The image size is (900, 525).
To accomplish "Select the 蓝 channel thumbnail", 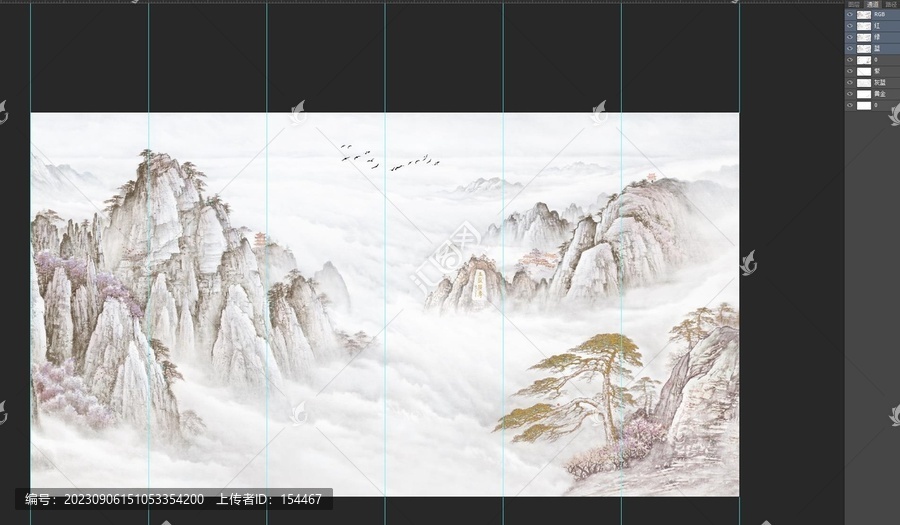I will (864, 49).
